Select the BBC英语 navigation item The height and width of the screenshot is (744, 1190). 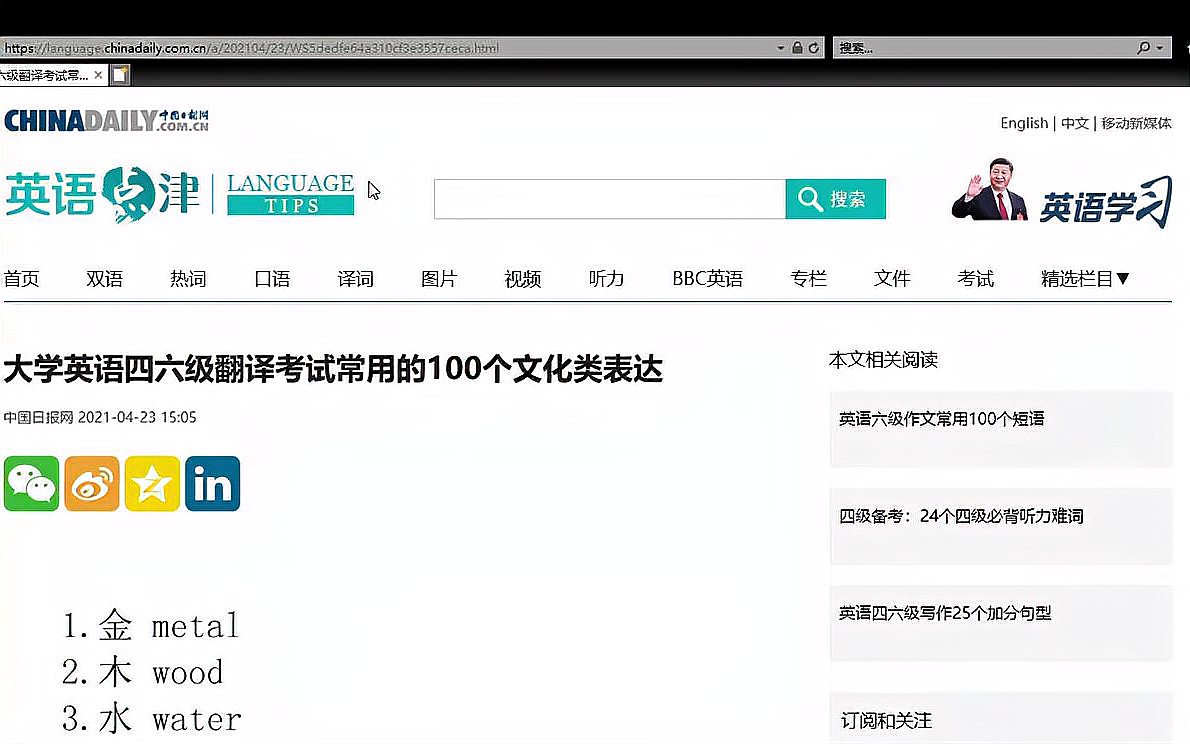(707, 279)
